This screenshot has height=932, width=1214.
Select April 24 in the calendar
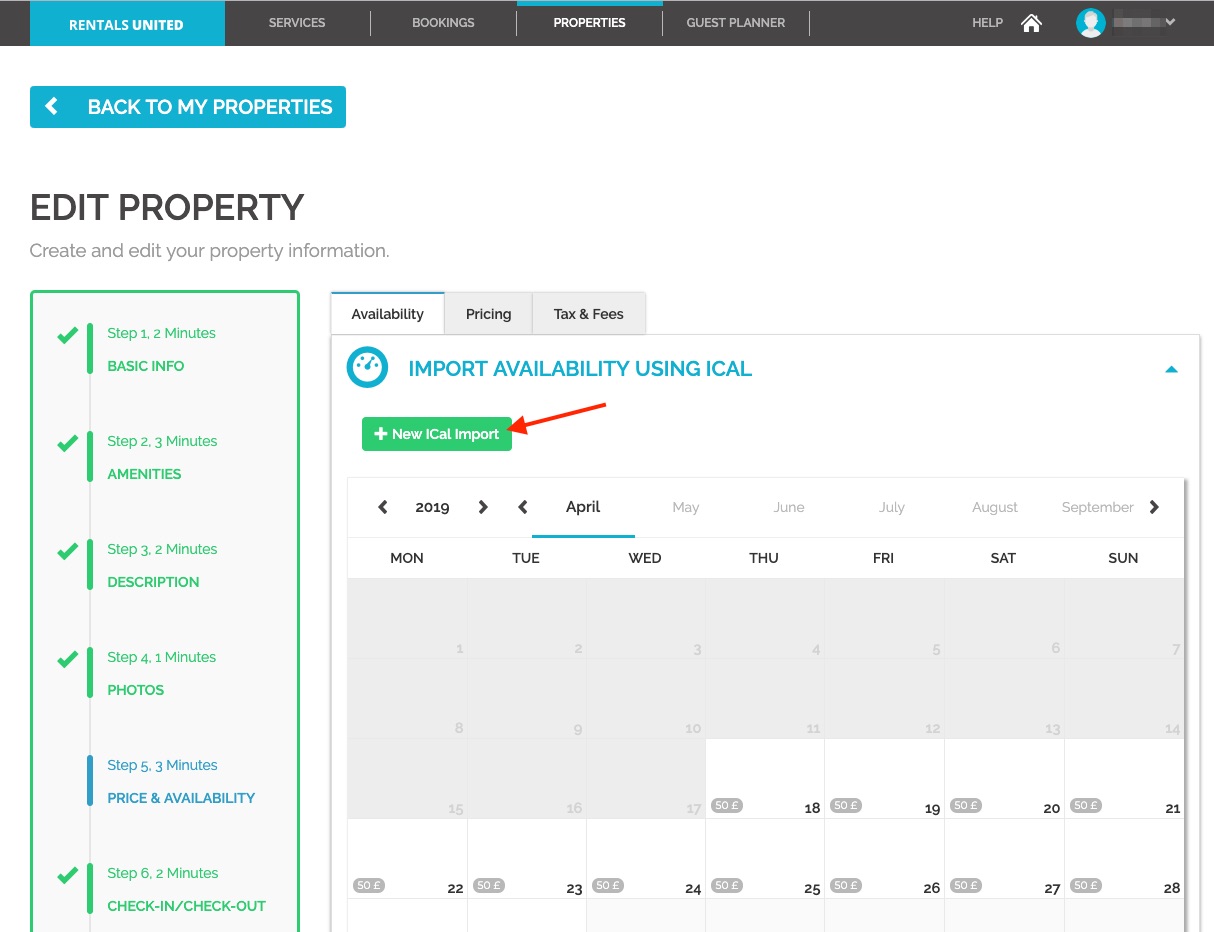pyautogui.click(x=646, y=859)
